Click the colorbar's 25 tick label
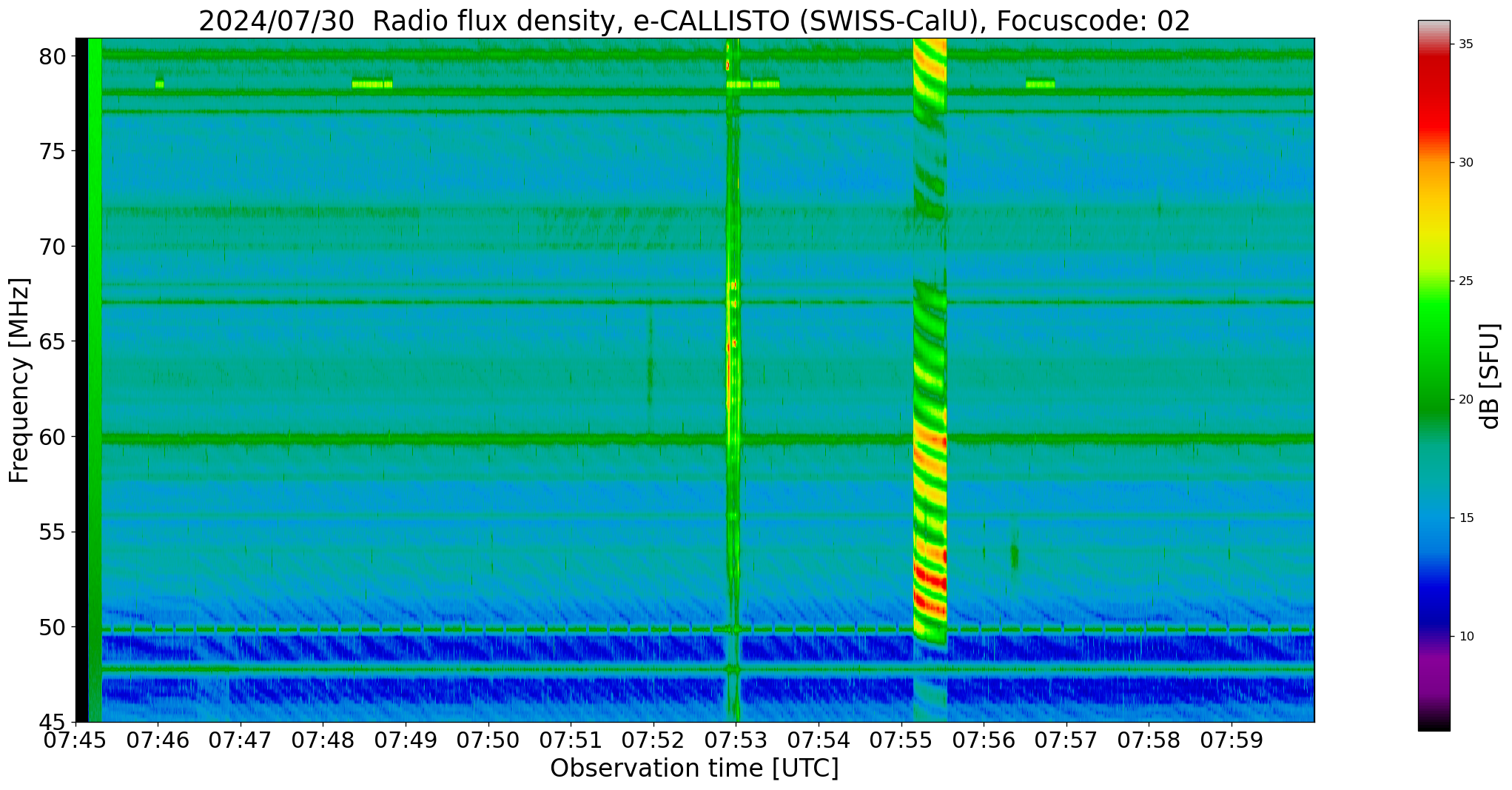This screenshot has height=790, width=1512. (1465, 281)
